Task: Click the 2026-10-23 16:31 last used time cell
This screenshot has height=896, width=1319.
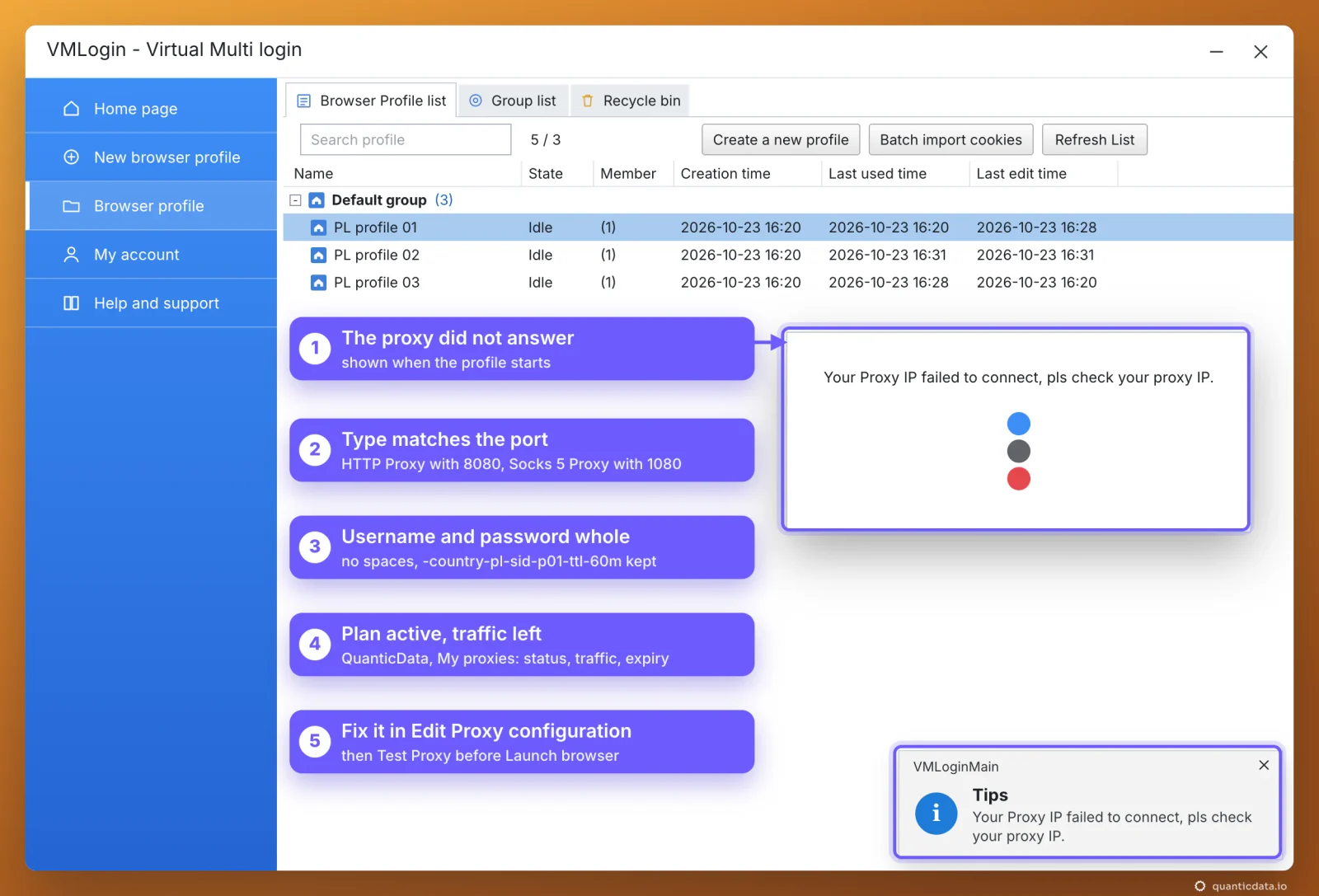Action: 887,255
